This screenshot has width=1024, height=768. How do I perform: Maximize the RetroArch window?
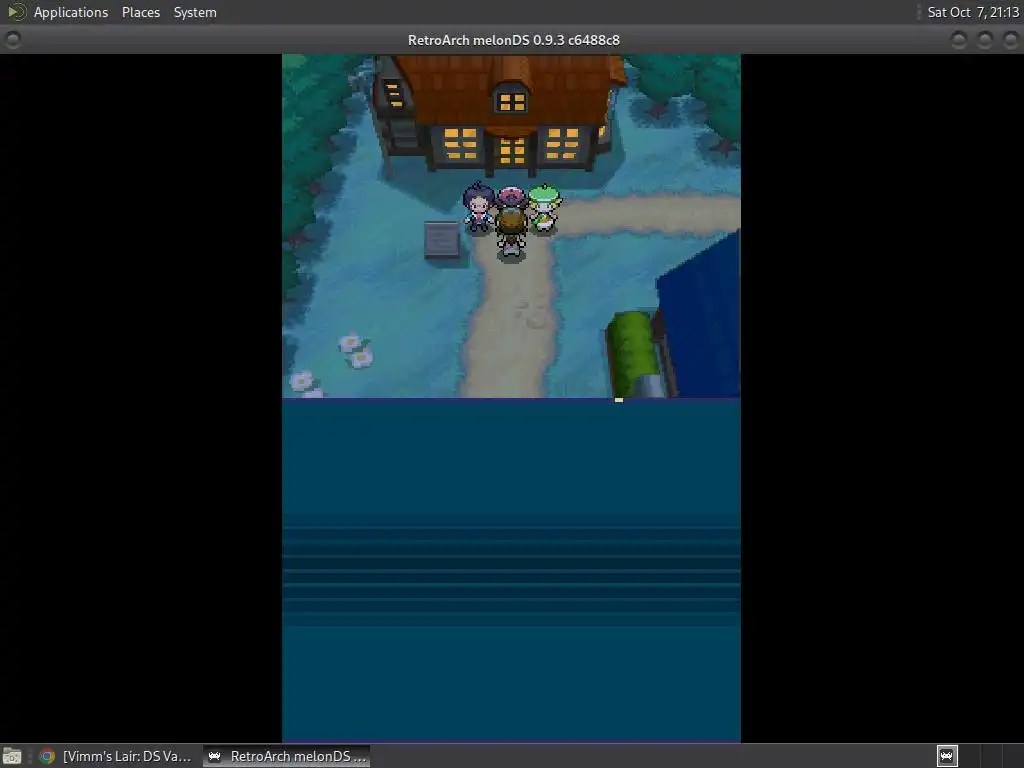(x=984, y=40)
